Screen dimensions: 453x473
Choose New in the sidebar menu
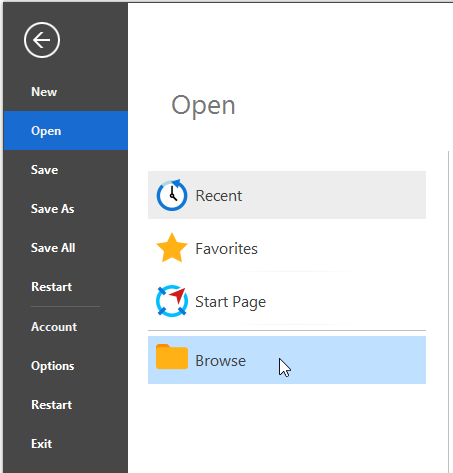66,92
